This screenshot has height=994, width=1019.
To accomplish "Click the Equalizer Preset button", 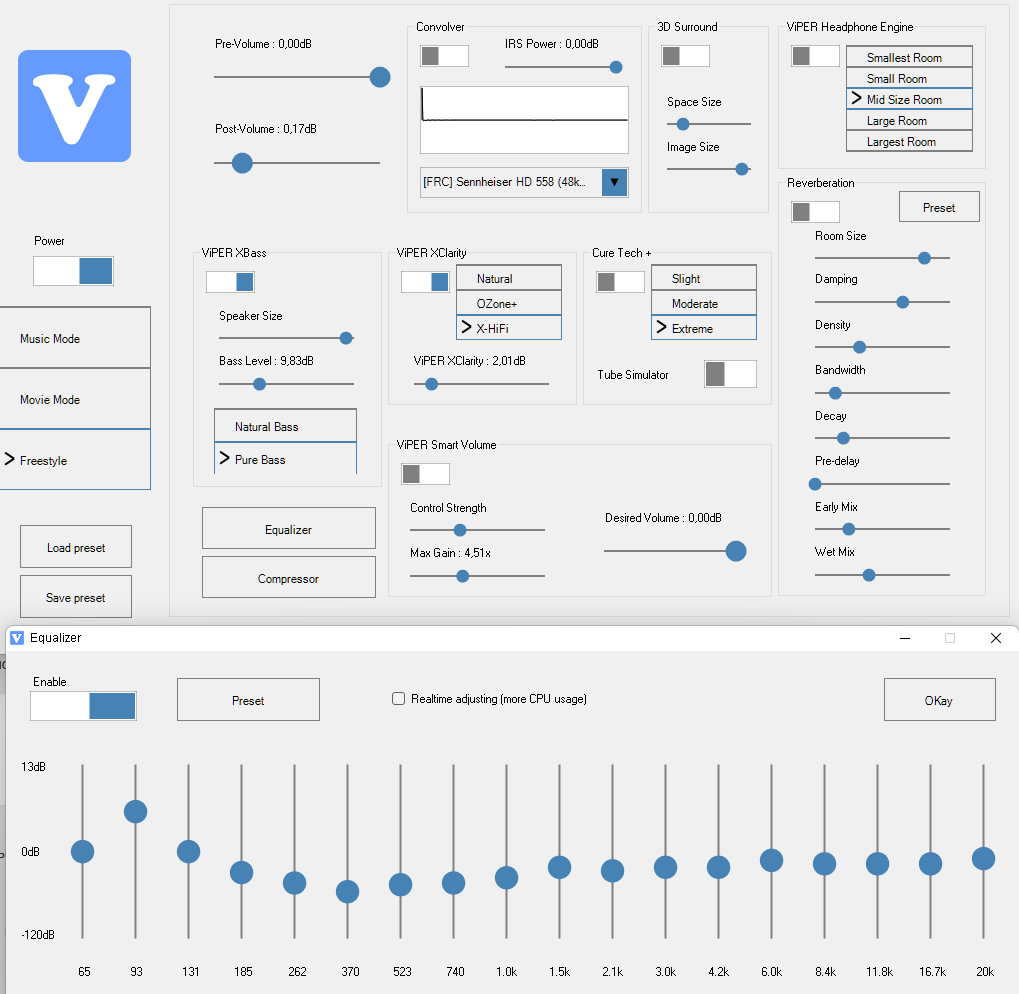I will [248, 700].
